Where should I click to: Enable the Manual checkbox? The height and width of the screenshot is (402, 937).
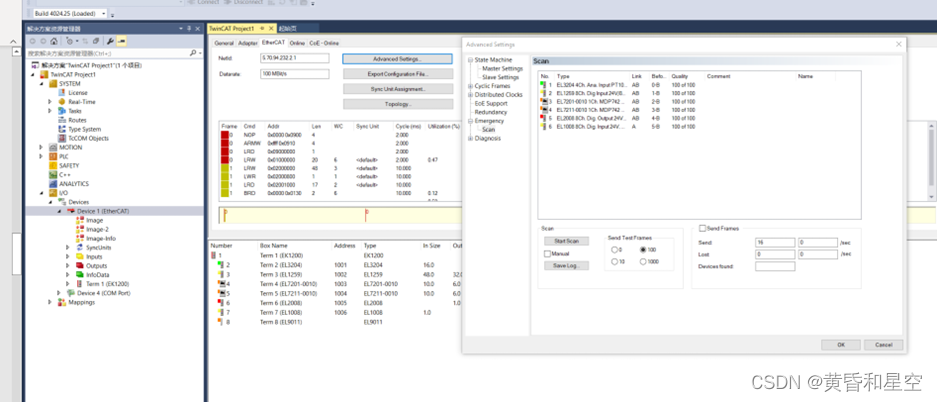coord(547,254)
